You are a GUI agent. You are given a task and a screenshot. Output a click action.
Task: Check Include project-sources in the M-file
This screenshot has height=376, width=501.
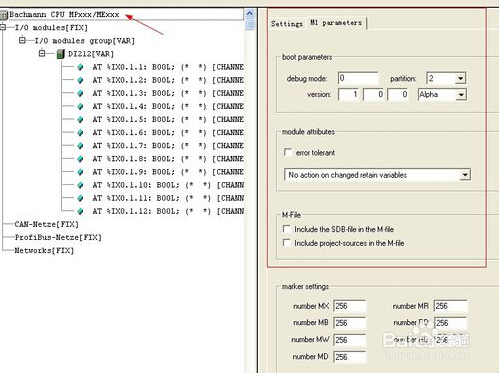(286, 243)
